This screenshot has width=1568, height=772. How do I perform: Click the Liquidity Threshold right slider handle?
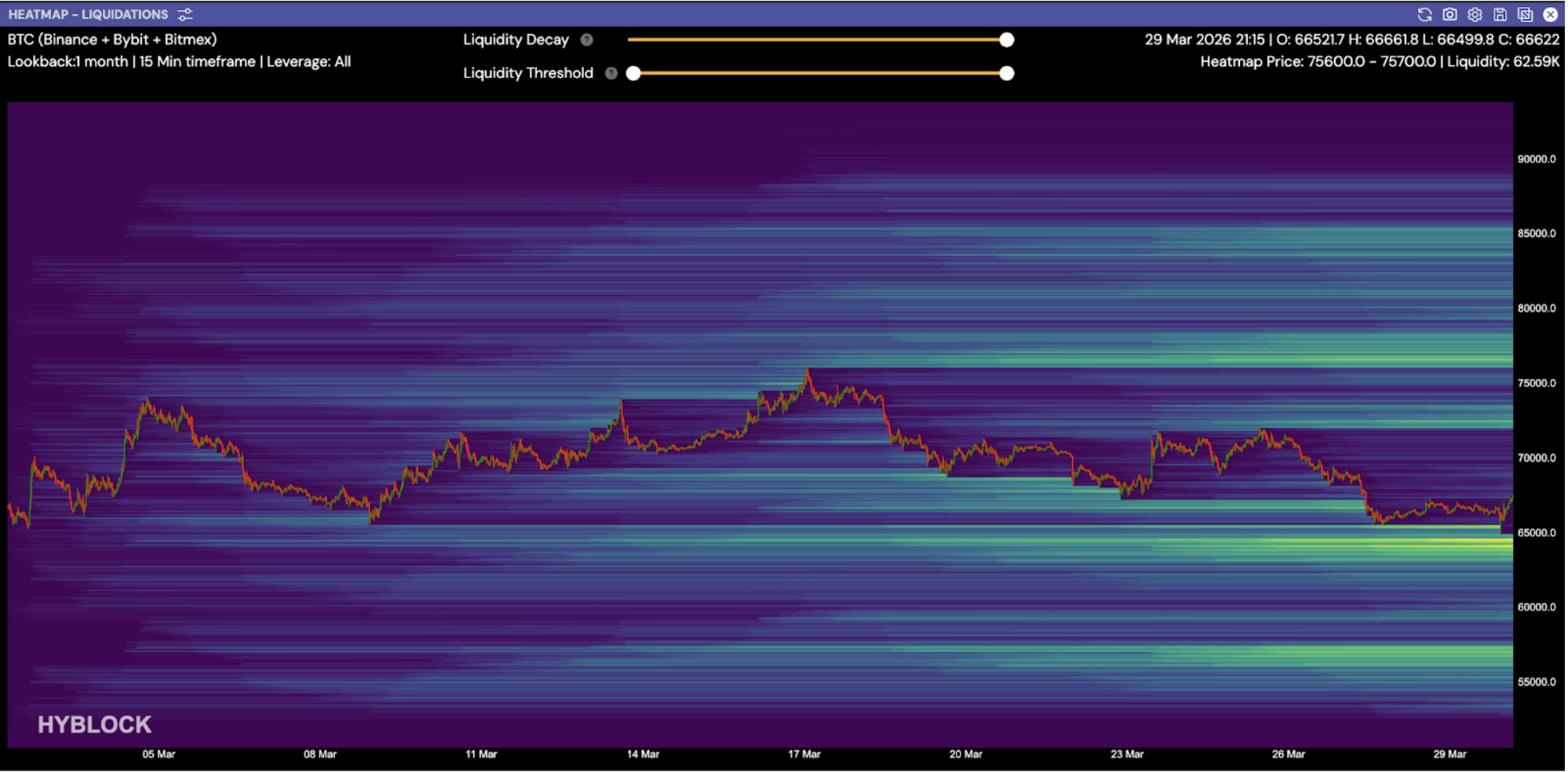tap(1007, 73)
